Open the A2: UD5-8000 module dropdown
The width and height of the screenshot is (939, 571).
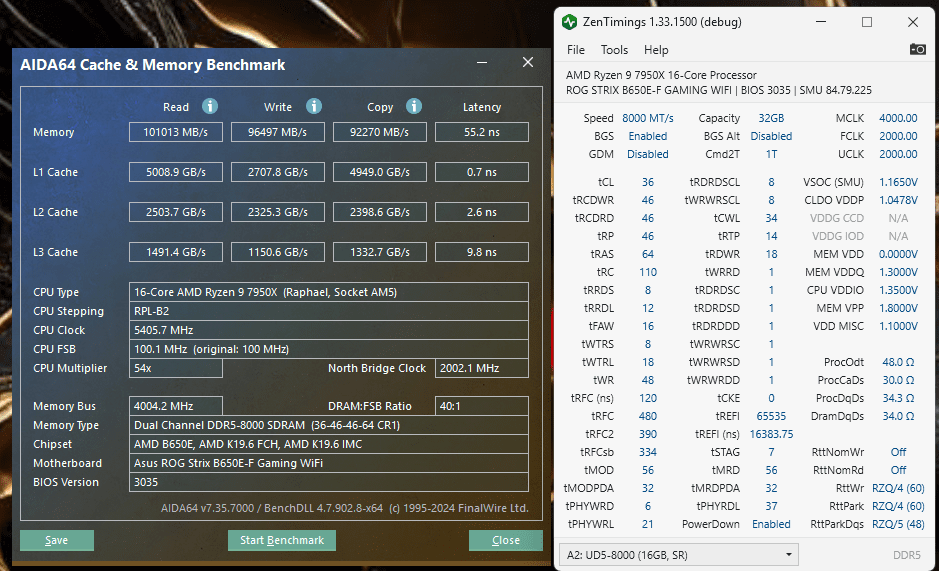point(678,555)
